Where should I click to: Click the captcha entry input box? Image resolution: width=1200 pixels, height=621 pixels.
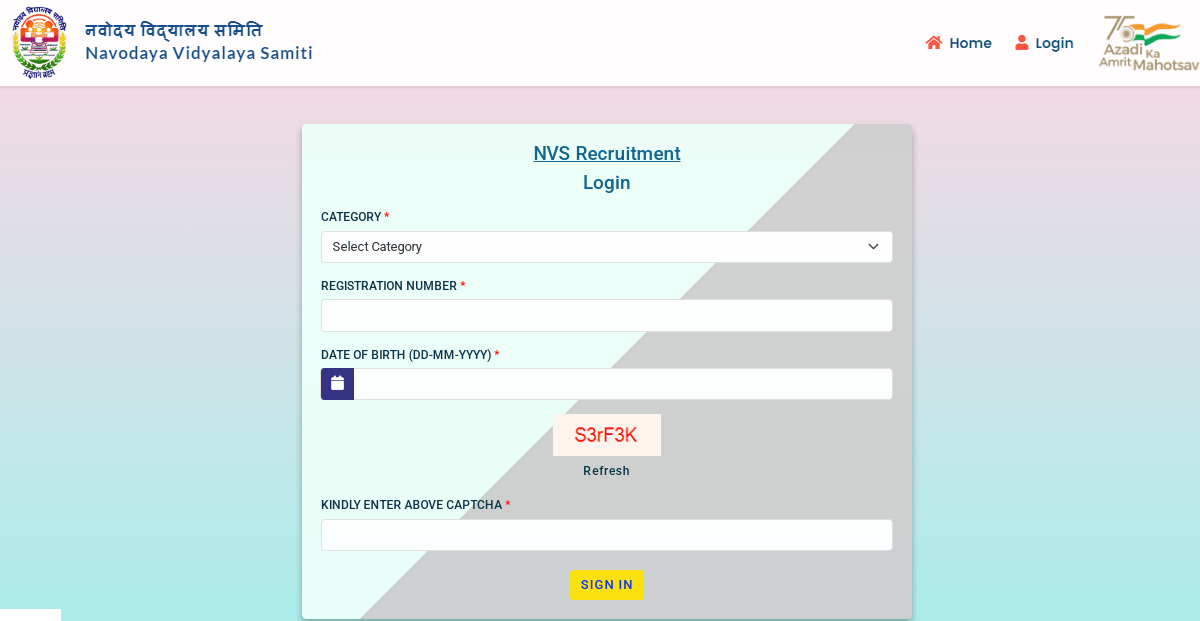point(606,535)
